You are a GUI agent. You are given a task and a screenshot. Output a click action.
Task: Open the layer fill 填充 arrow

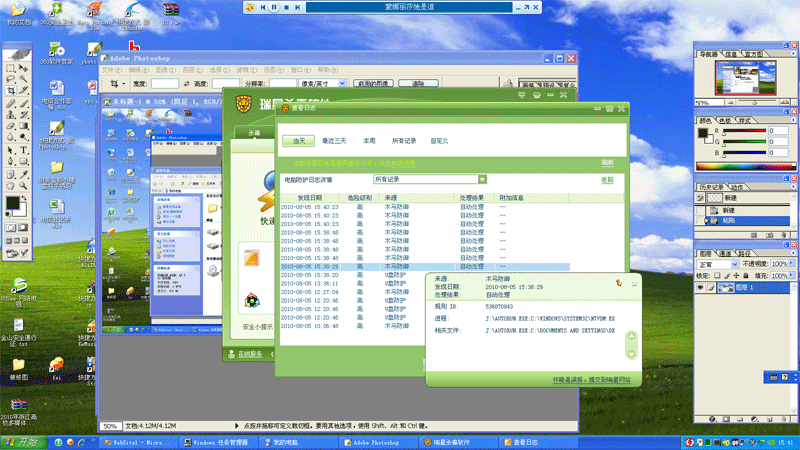pyautogui.click(x=791, y=276)
